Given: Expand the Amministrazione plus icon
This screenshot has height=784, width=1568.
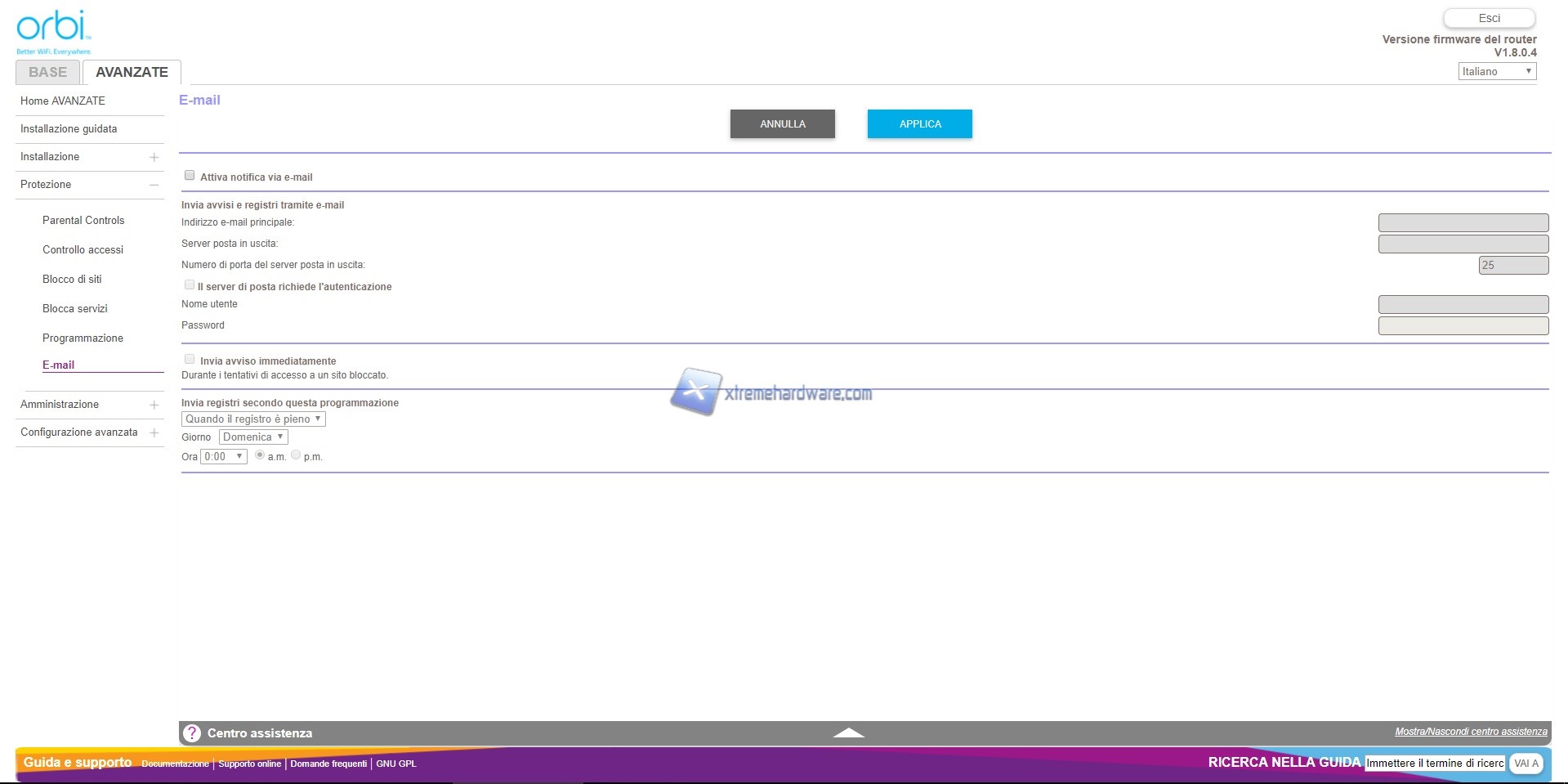Looking at the screenshot, I should (154, 405).
